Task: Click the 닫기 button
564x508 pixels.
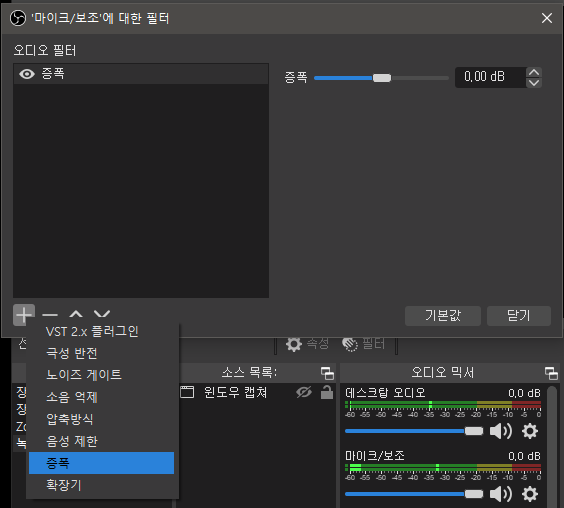Action: pyautogui.click(x=519, y=316)
